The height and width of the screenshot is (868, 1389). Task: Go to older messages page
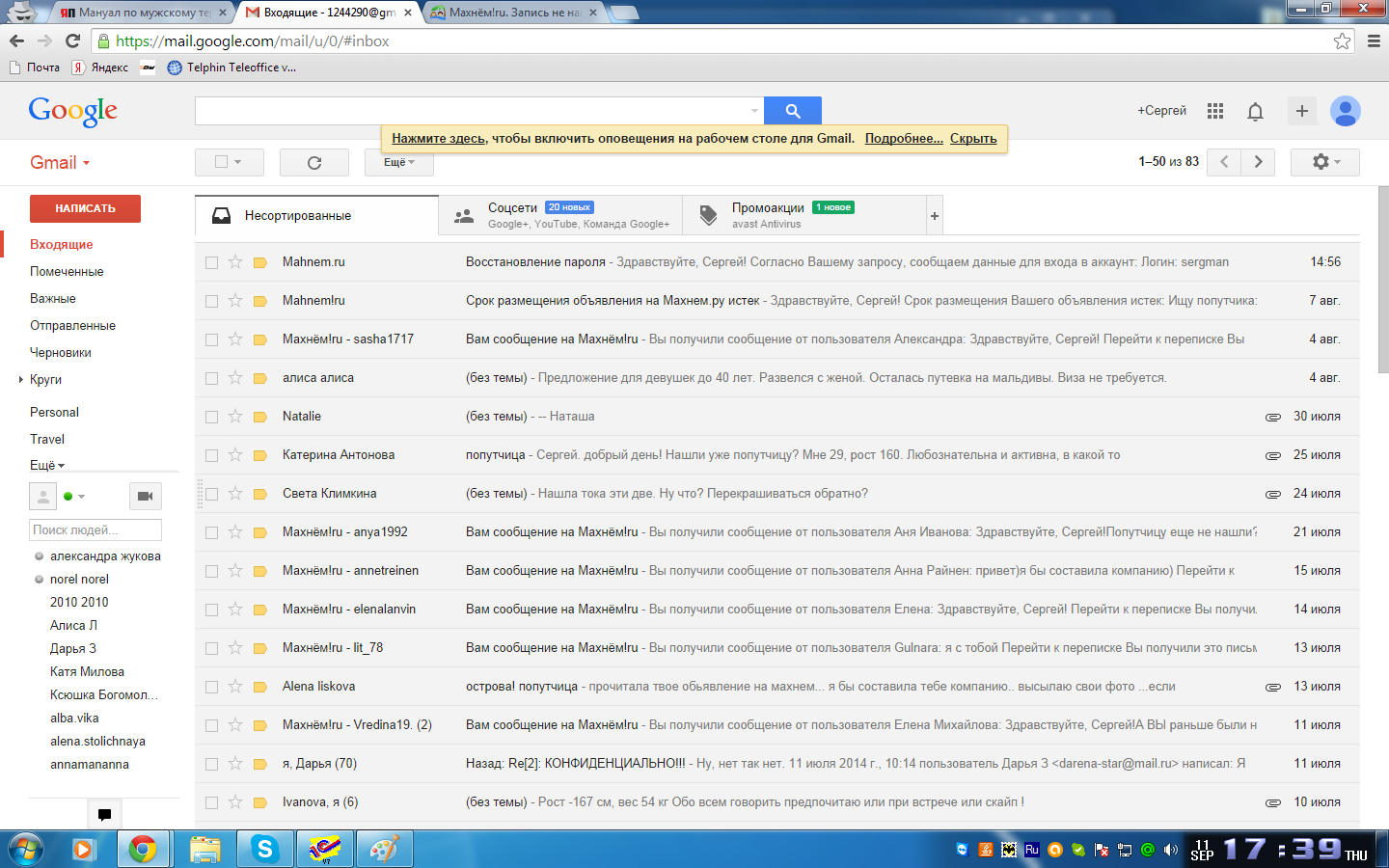1259,162
